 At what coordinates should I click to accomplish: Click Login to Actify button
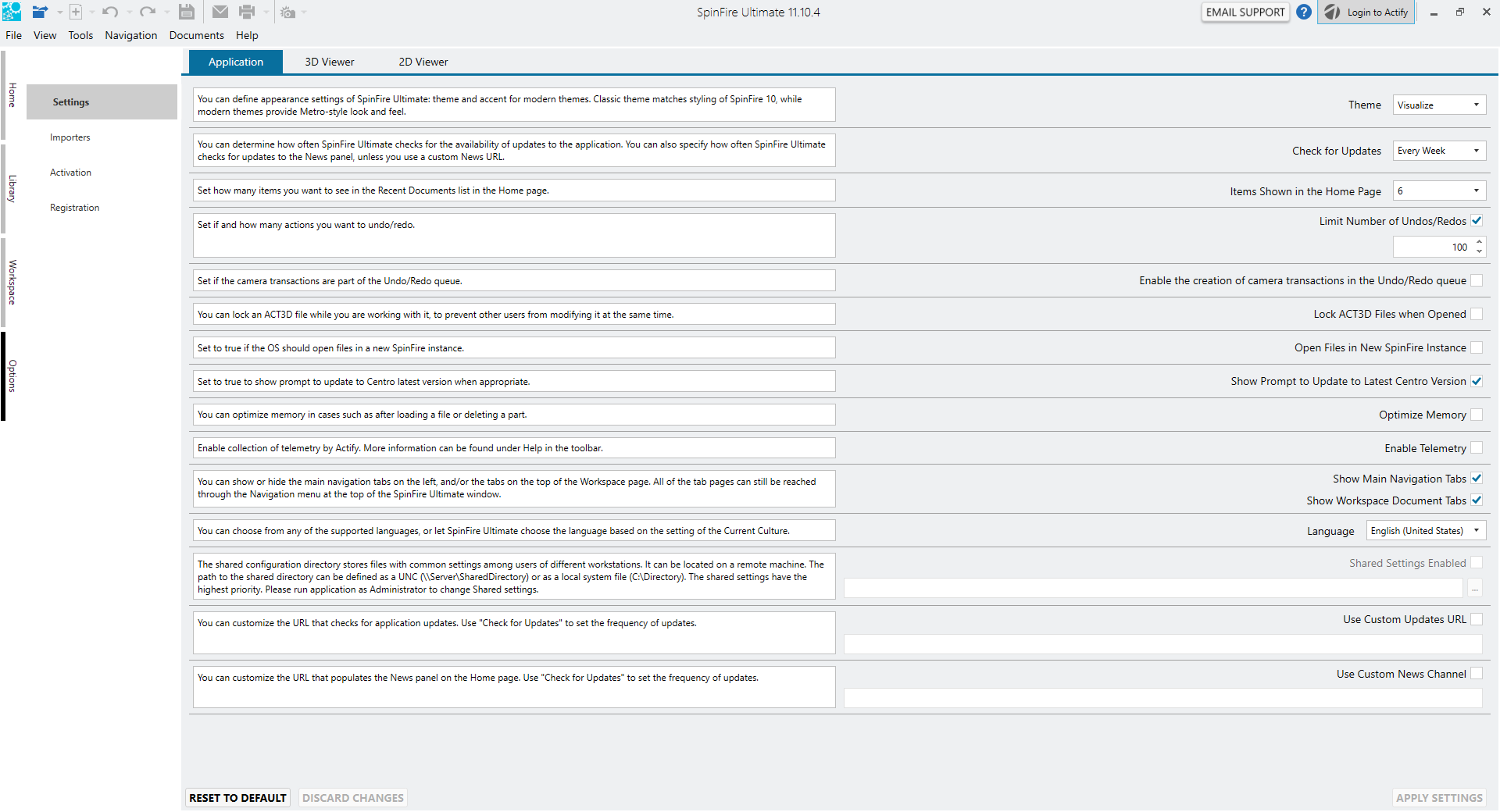point(1366,12)
